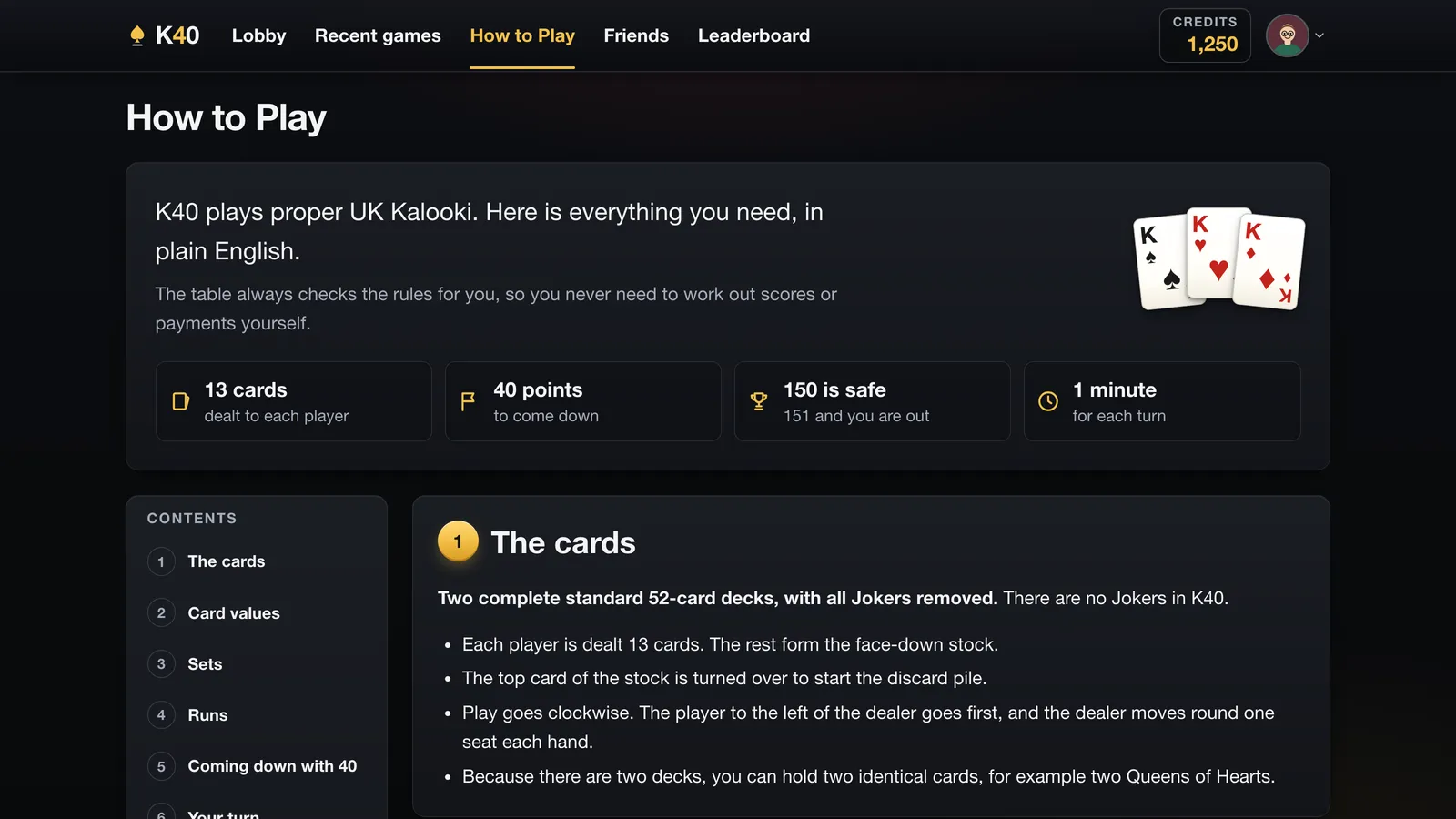Click the clock icon beside 1 minute
Image resolution: width=1456 pixels, height=819 pixels.
pos(1048,401)
